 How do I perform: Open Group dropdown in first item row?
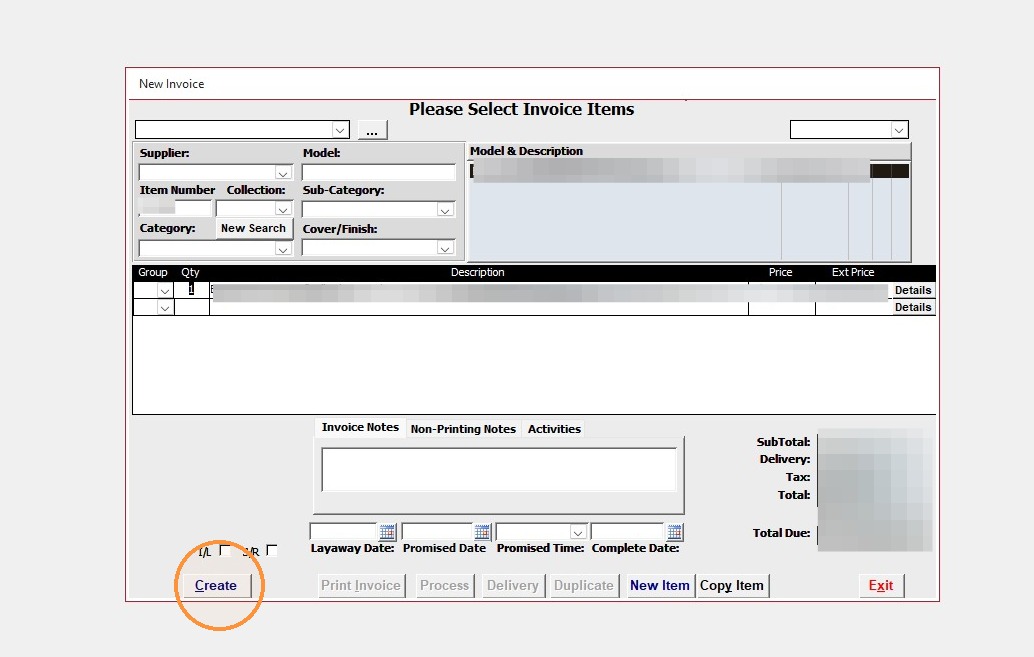click(165, 290)
